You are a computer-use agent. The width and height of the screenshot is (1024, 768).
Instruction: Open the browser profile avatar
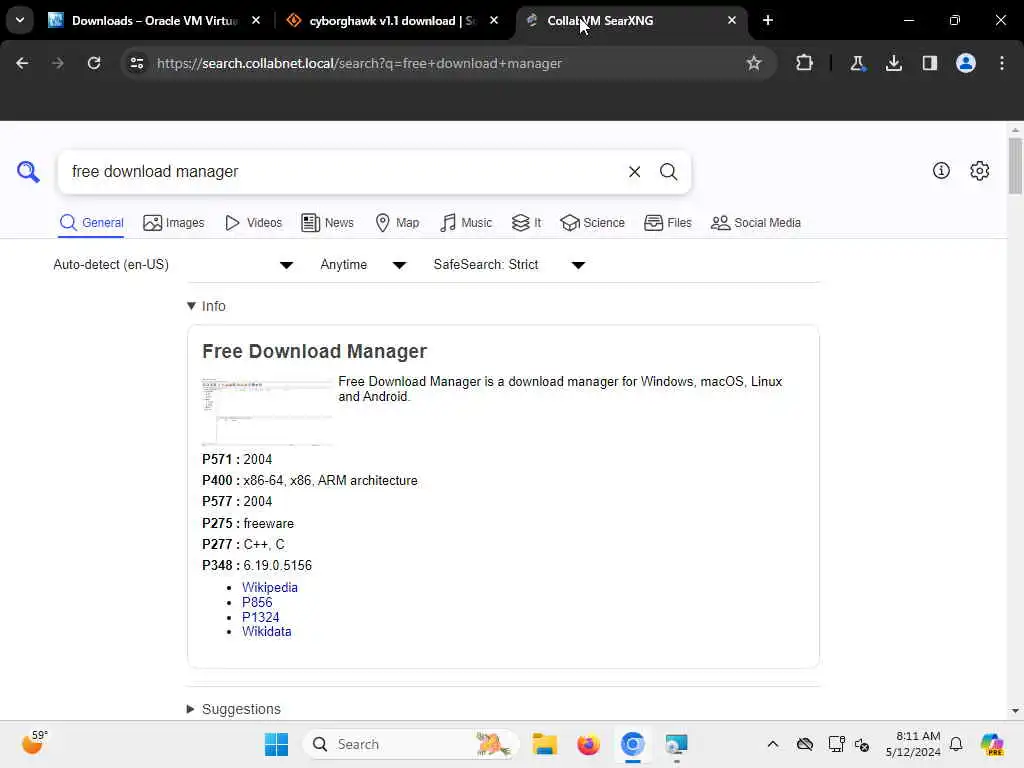click(x=966, y=63)
